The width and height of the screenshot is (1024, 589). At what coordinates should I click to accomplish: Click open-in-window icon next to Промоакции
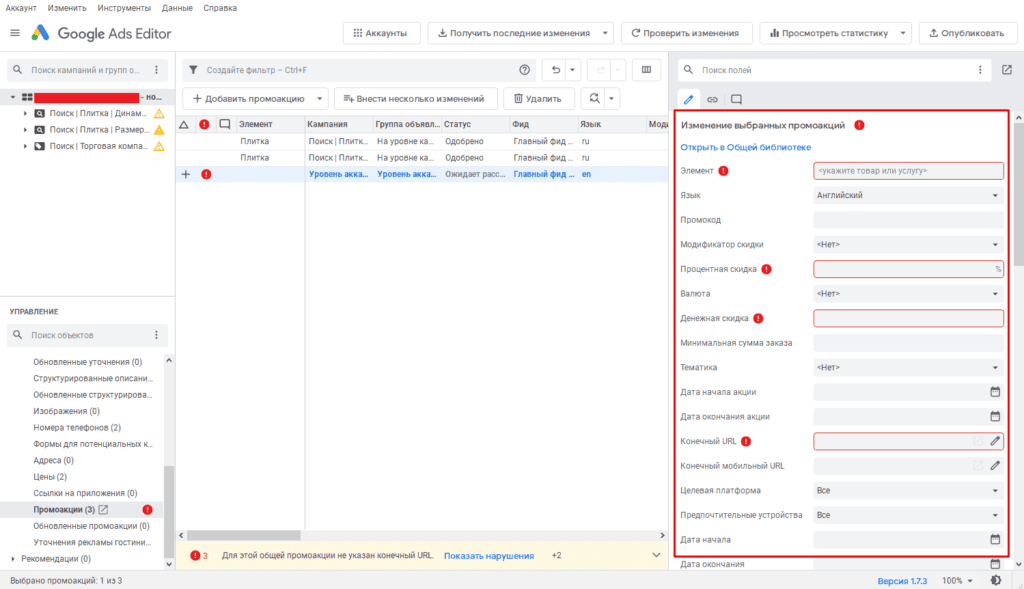click(x=103, y=509)
